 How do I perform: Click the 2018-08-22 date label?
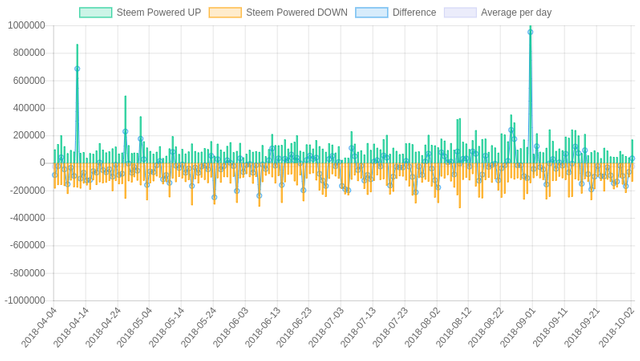pos(486,328)
